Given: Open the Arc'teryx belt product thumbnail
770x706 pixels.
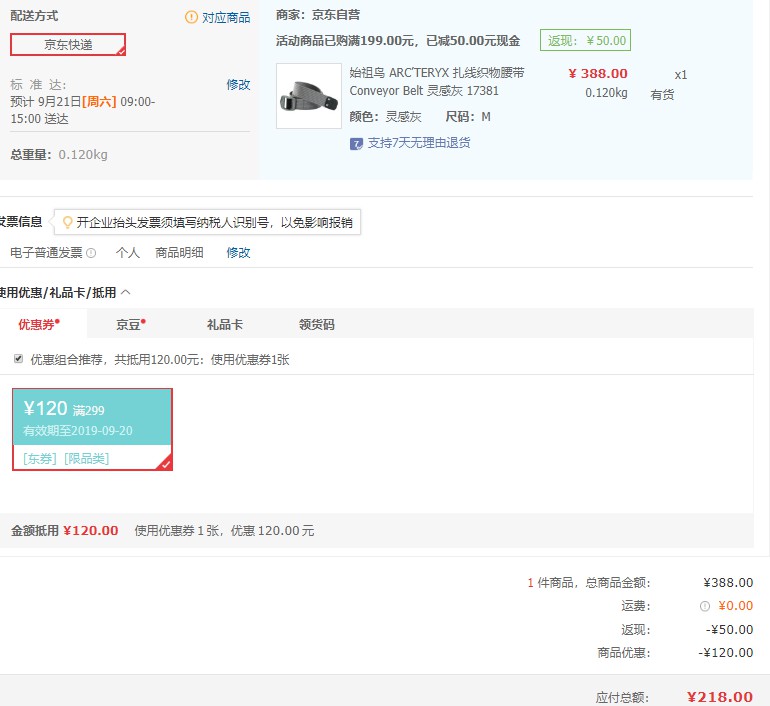Looking at the screenshot, I should pyautogui.click(x=309, y=96).
